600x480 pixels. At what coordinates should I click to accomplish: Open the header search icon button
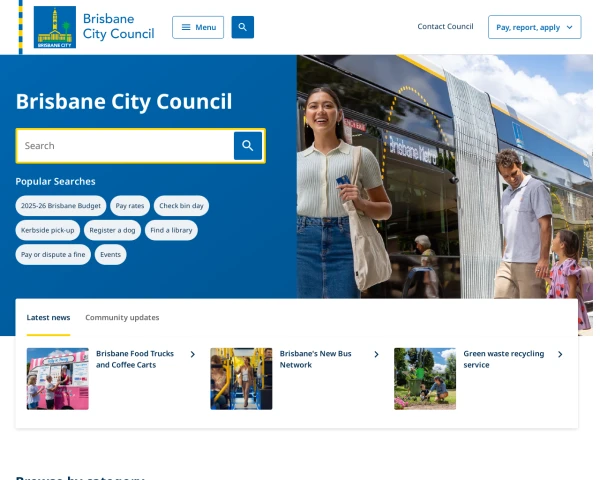243,27
